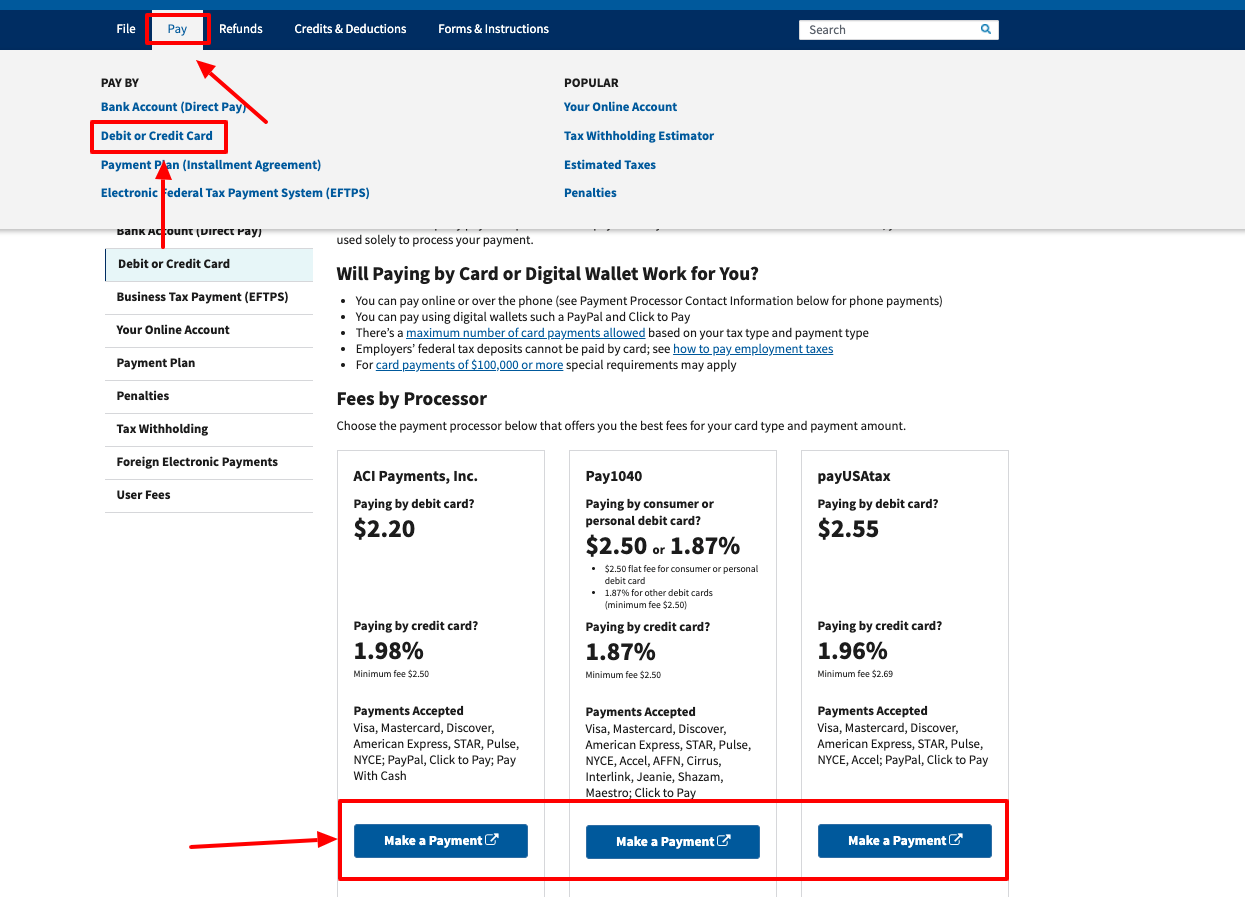Select File from the navigation bar

coord(125,29)
